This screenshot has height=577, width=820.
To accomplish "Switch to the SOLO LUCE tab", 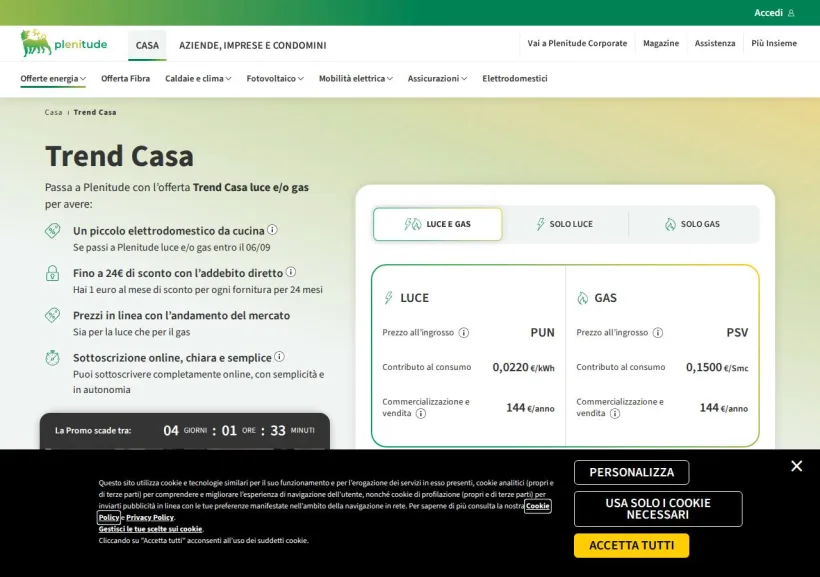I will 565,224.
